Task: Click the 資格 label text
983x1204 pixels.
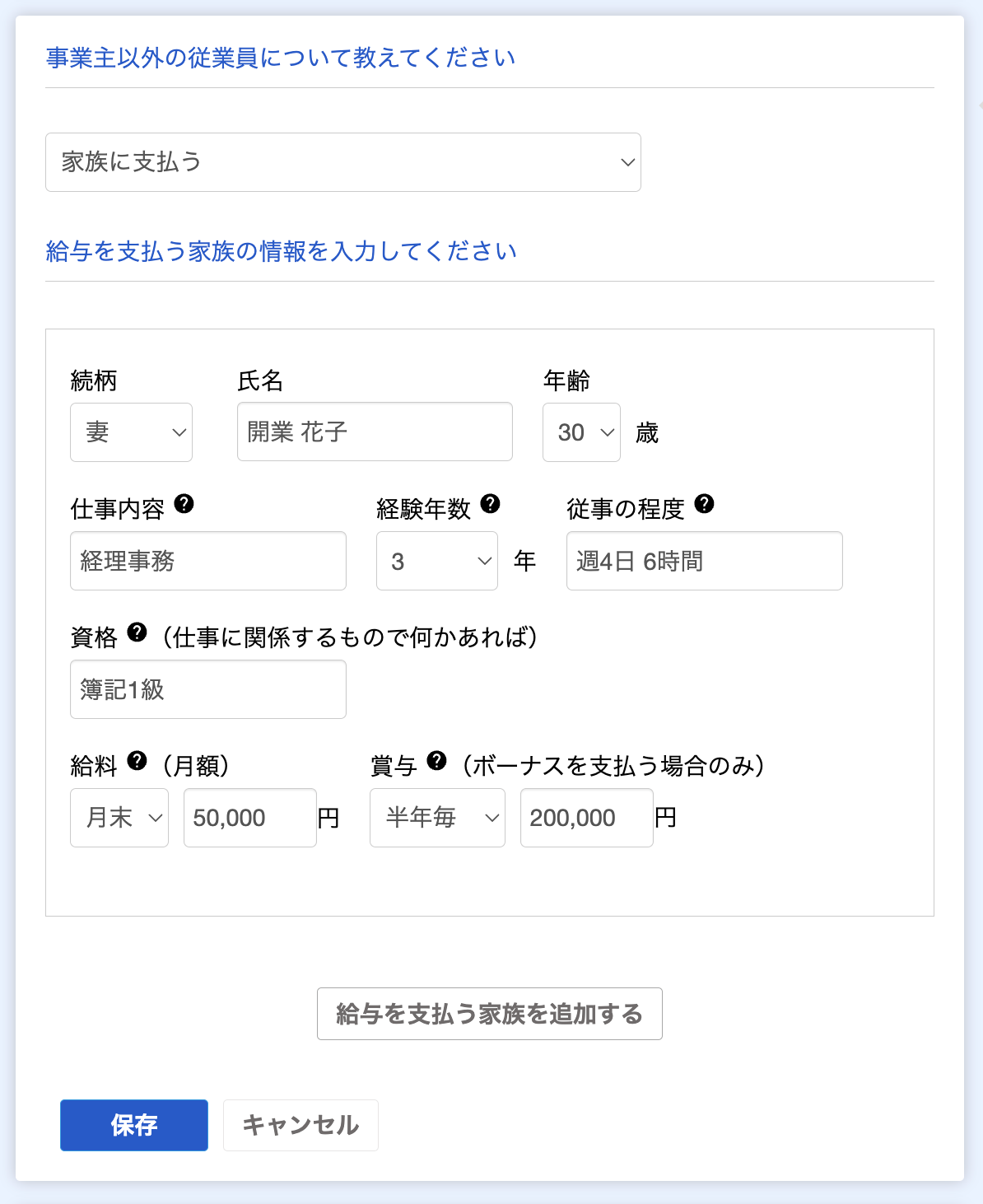Action: pos(94,637)
